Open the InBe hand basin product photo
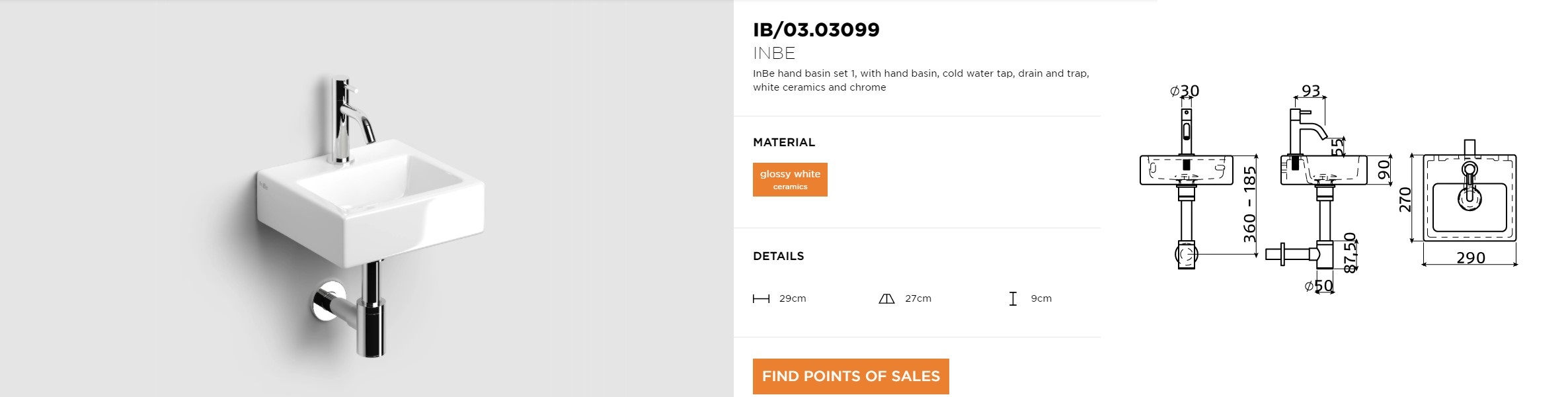 coord(367,198)
